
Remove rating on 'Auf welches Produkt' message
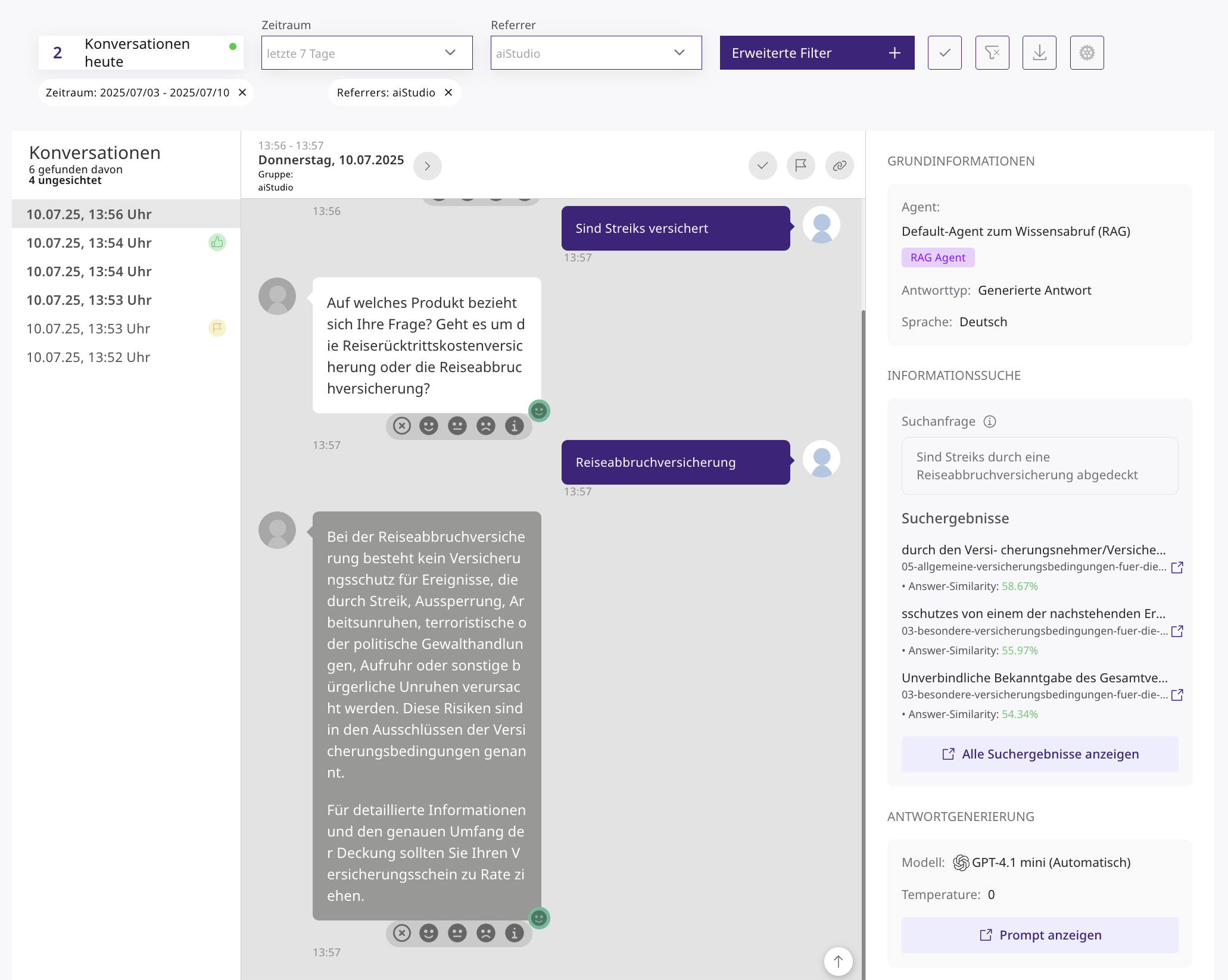[x=402, y=426]
